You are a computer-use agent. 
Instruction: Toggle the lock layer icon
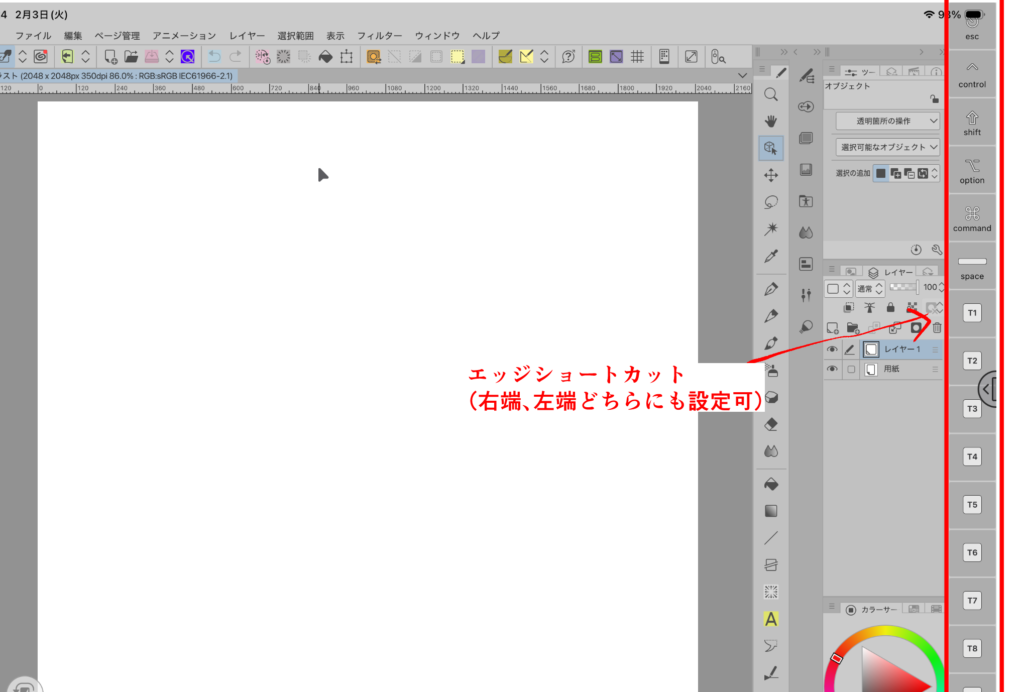click(890, 308)
